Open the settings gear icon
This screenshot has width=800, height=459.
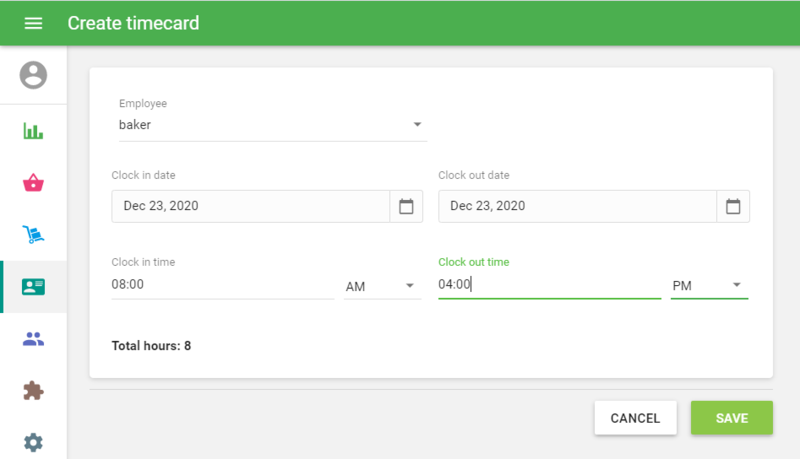click(33, 442)
